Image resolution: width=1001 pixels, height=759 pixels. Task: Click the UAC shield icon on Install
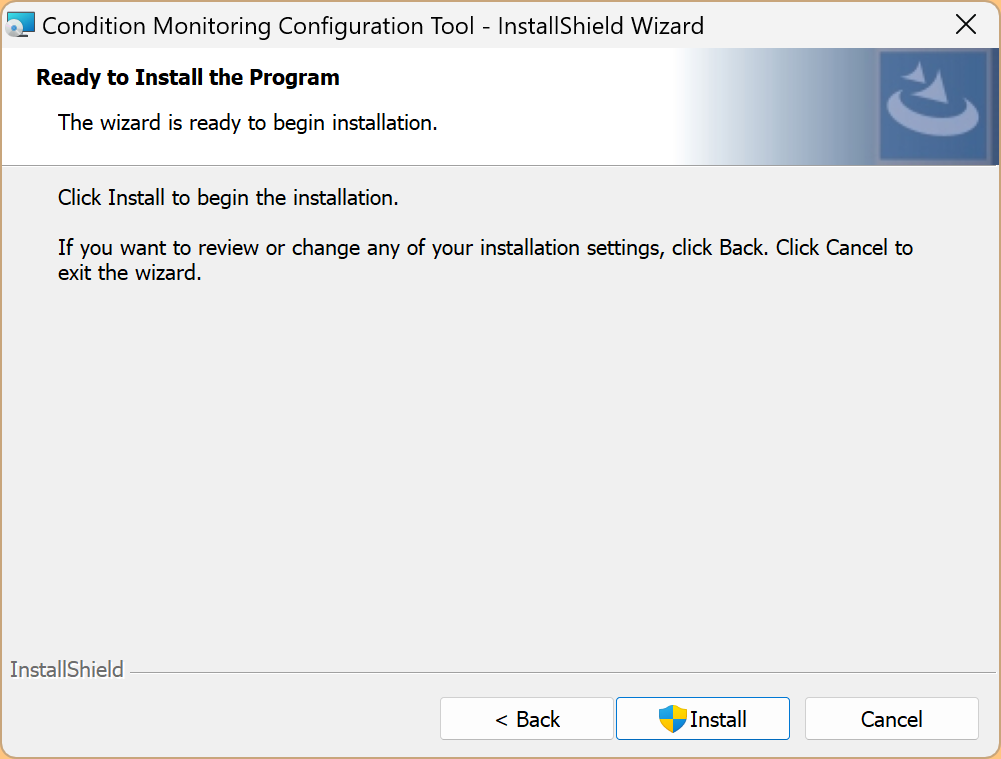672,718
